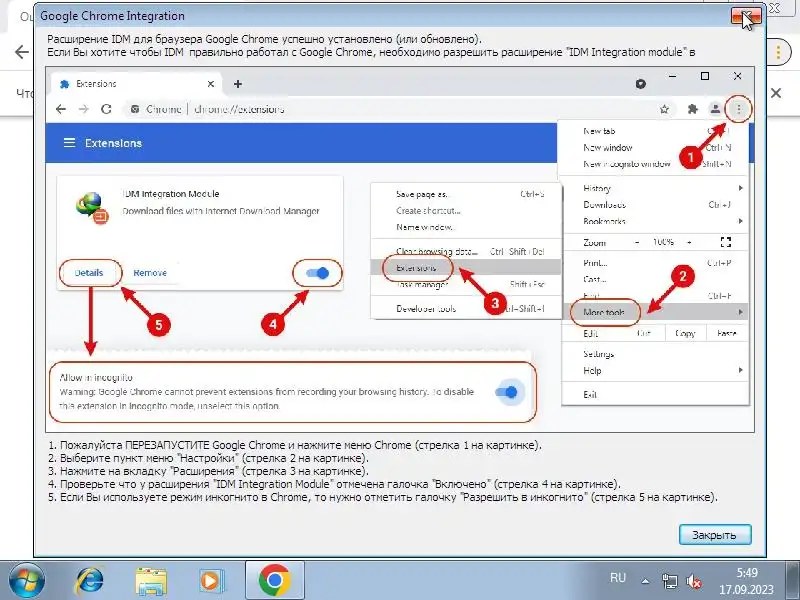
Task: Maximize the pictured Chrome window
Action: pos(705,76)
